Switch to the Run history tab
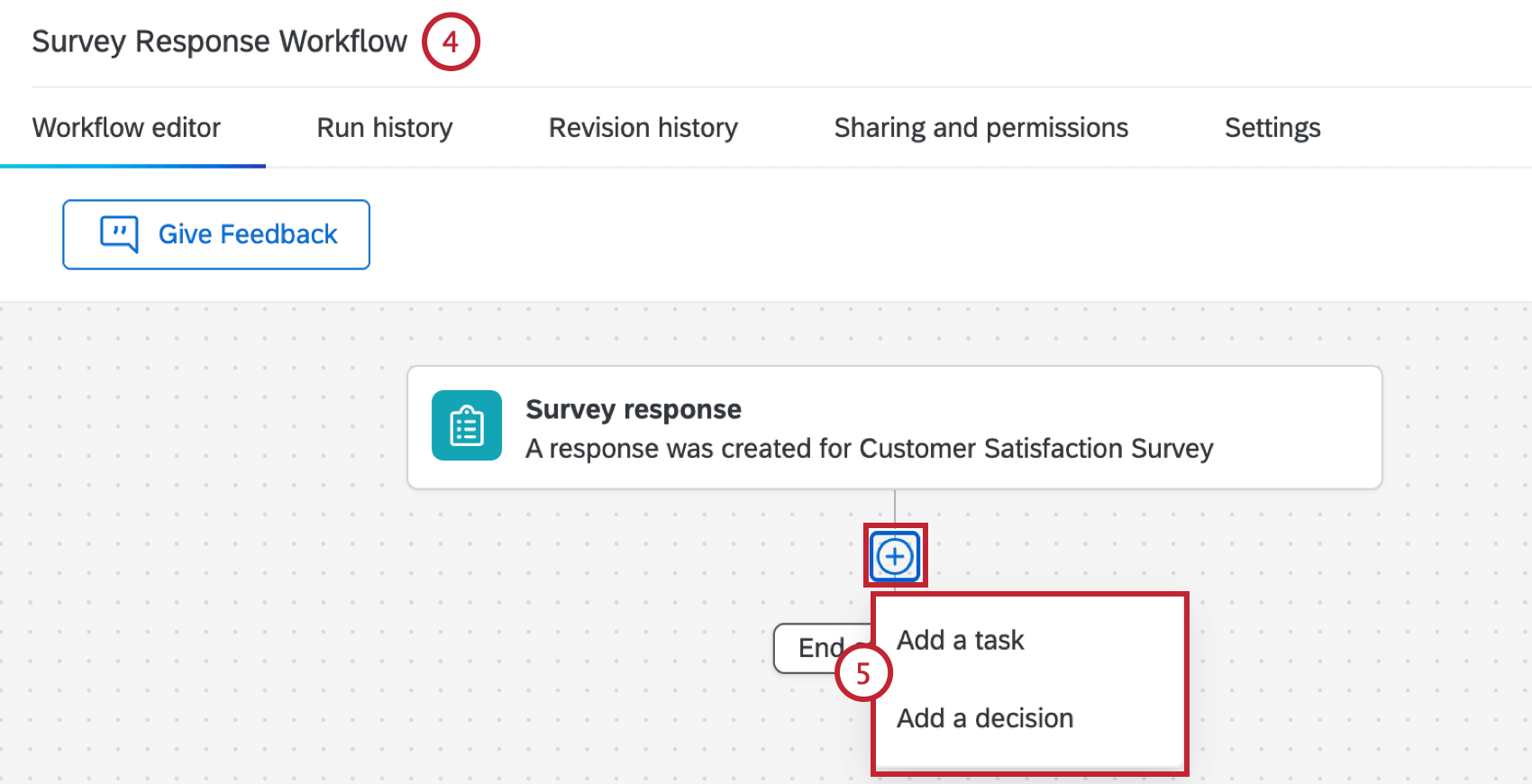Screen dimensions: 1532x784 point(385,128)
